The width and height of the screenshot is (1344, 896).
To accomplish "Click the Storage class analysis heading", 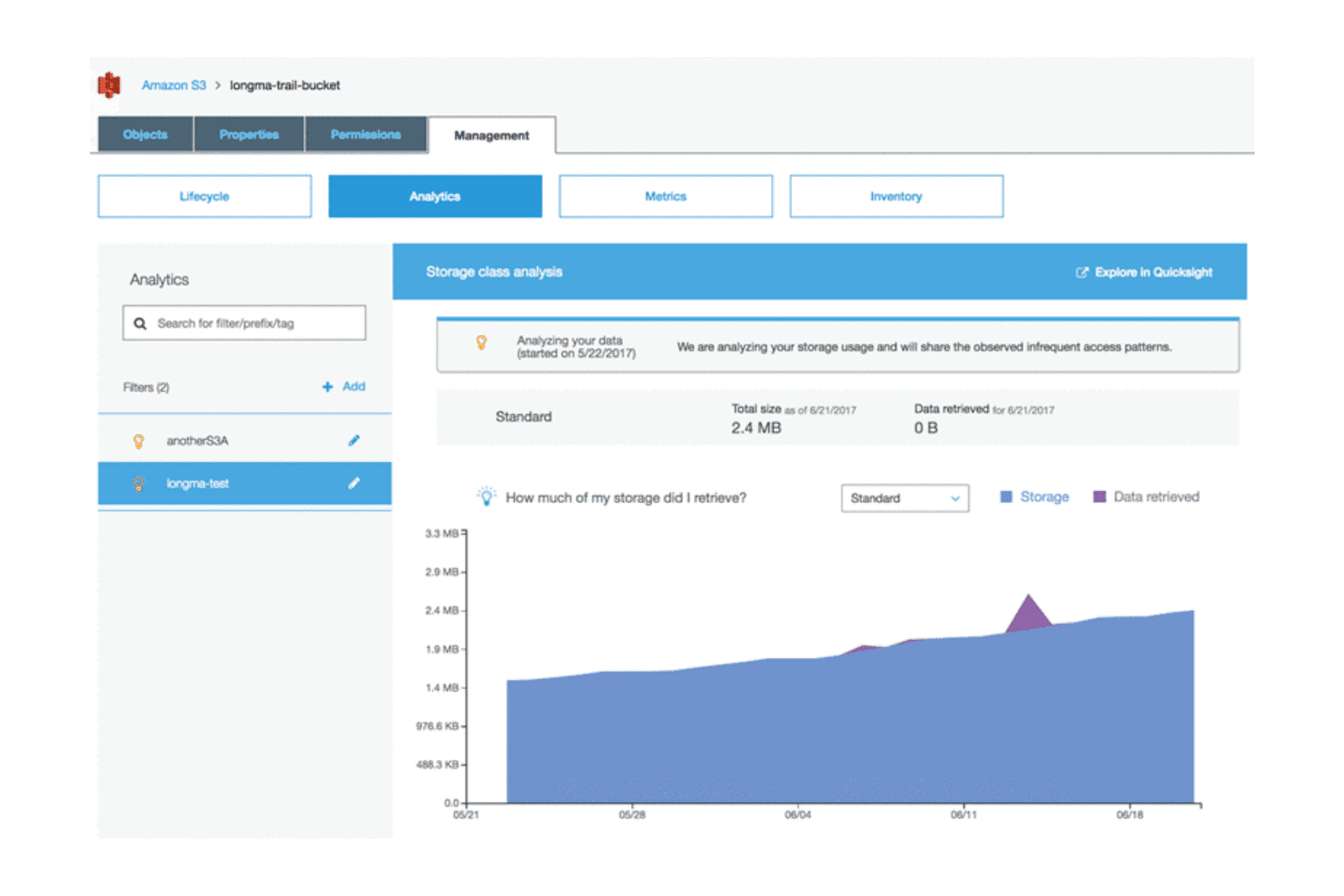I will tap(494, 271).
